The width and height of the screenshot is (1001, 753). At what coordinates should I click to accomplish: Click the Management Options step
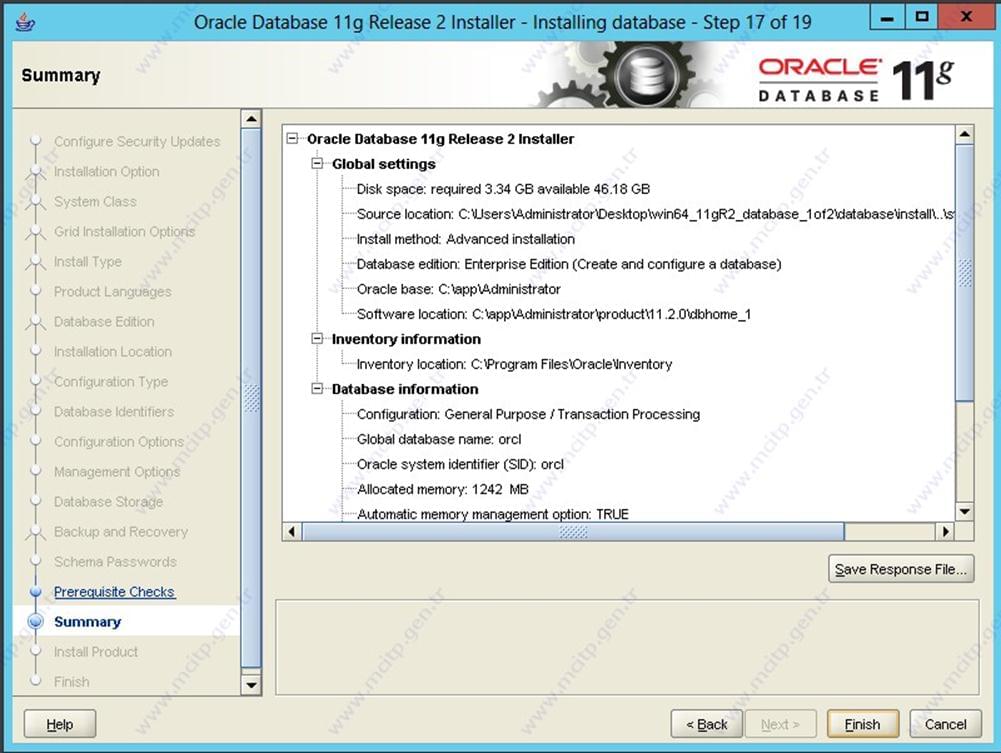pyautogui.click(x=117, y=471)
